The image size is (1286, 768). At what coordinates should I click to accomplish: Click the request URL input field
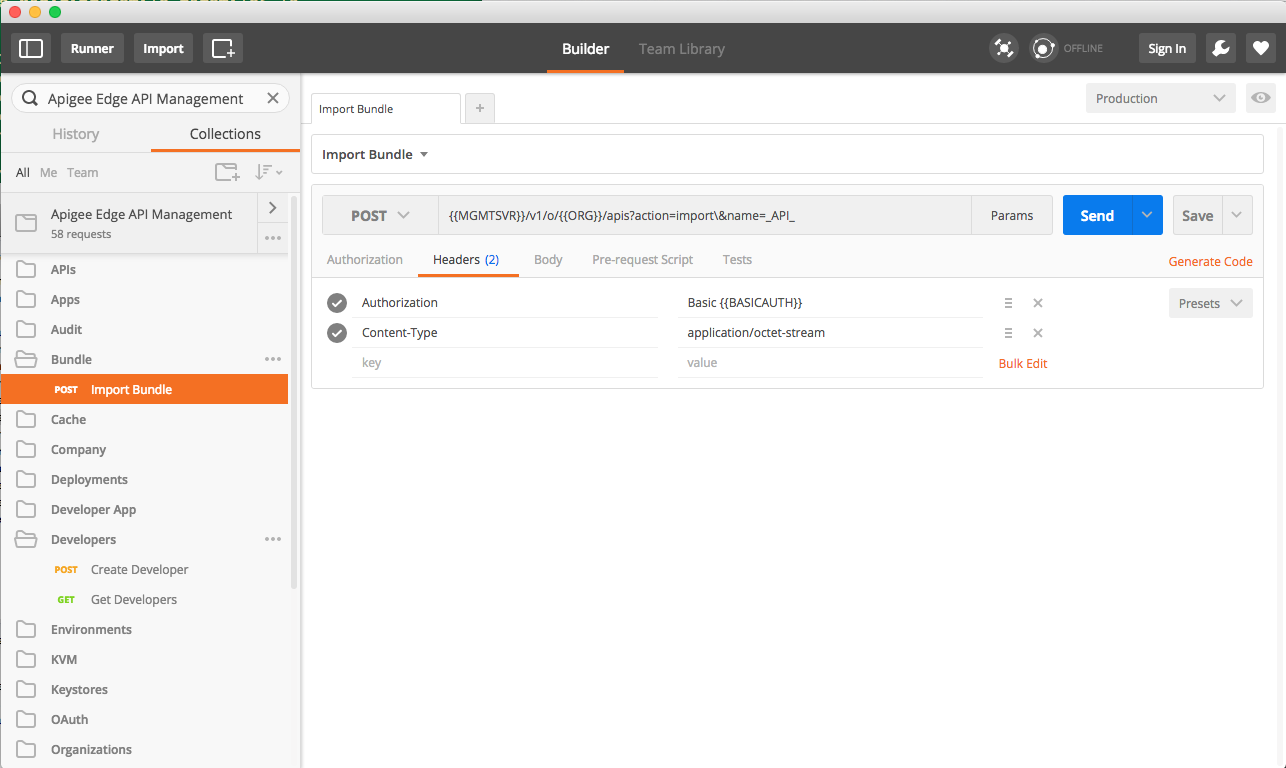pos(705,215)
